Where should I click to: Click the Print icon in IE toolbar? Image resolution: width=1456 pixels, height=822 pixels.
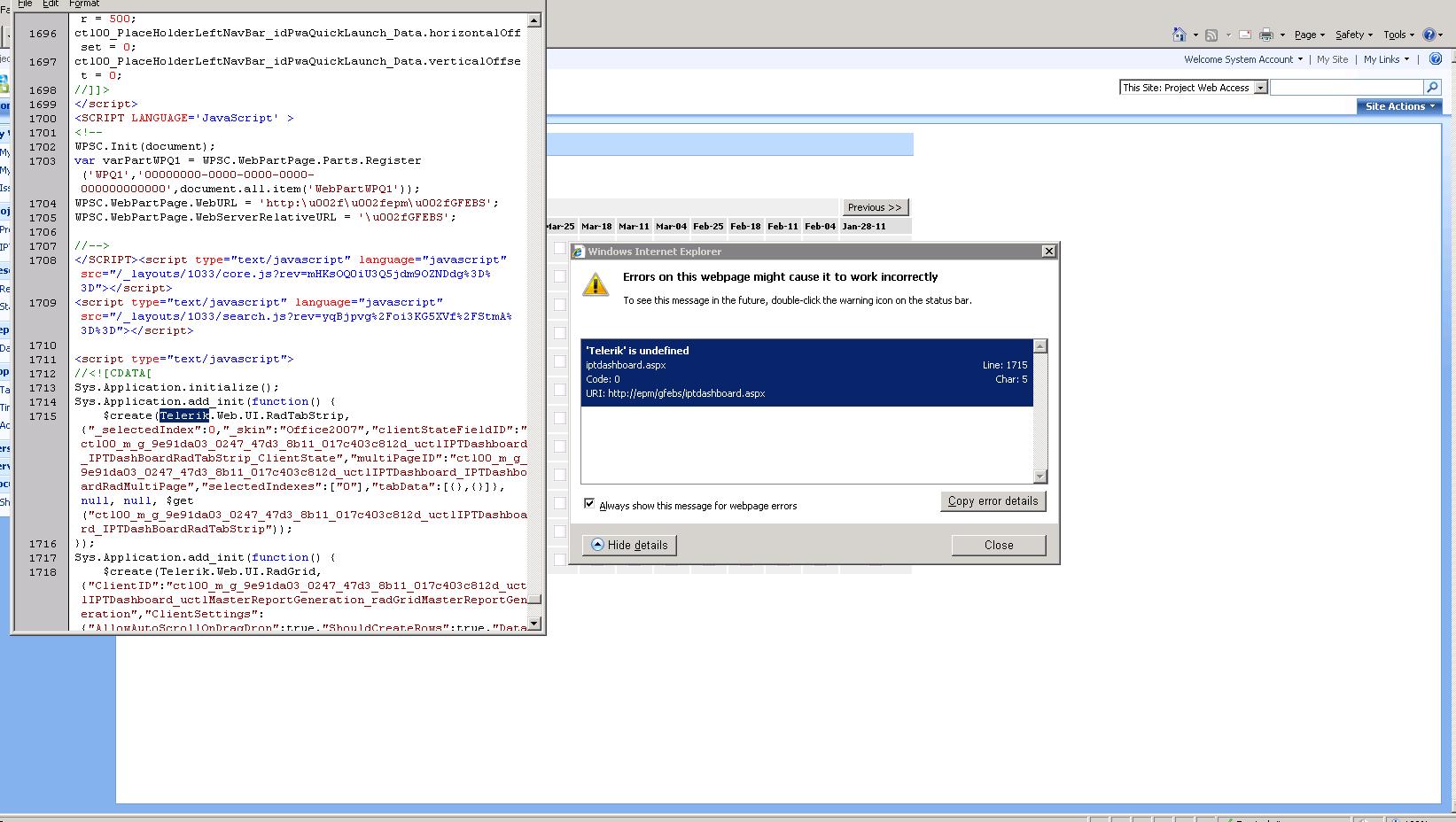coord(1266,35)
